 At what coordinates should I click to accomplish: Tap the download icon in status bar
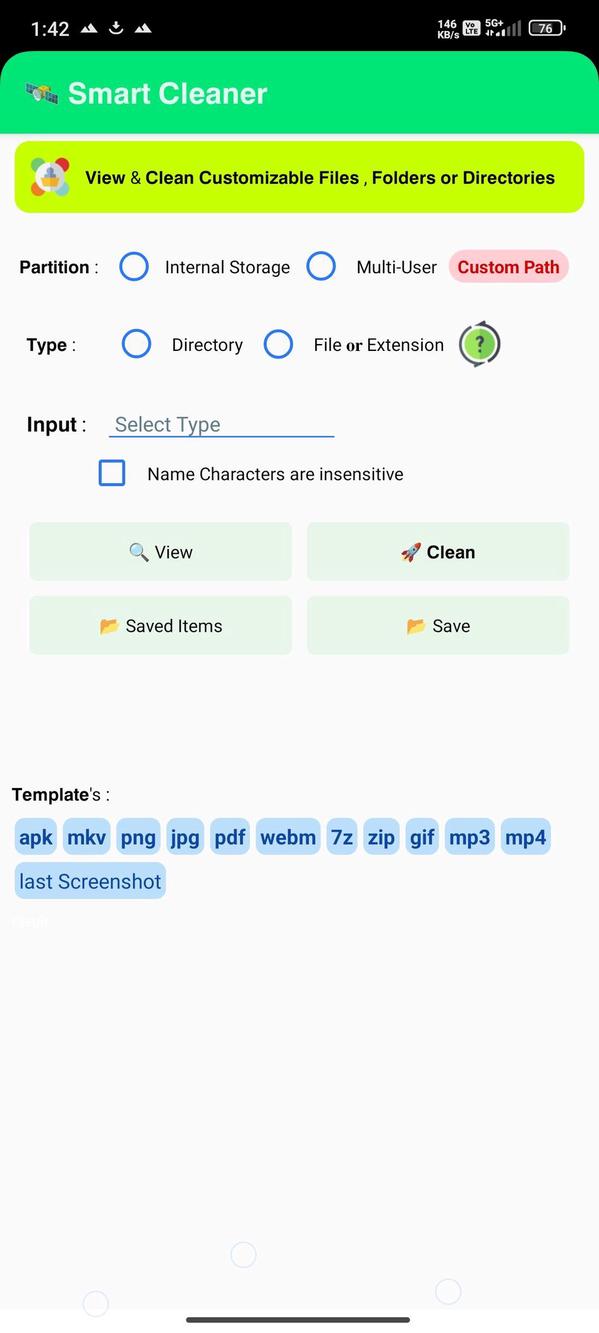[x=116, y=28]
